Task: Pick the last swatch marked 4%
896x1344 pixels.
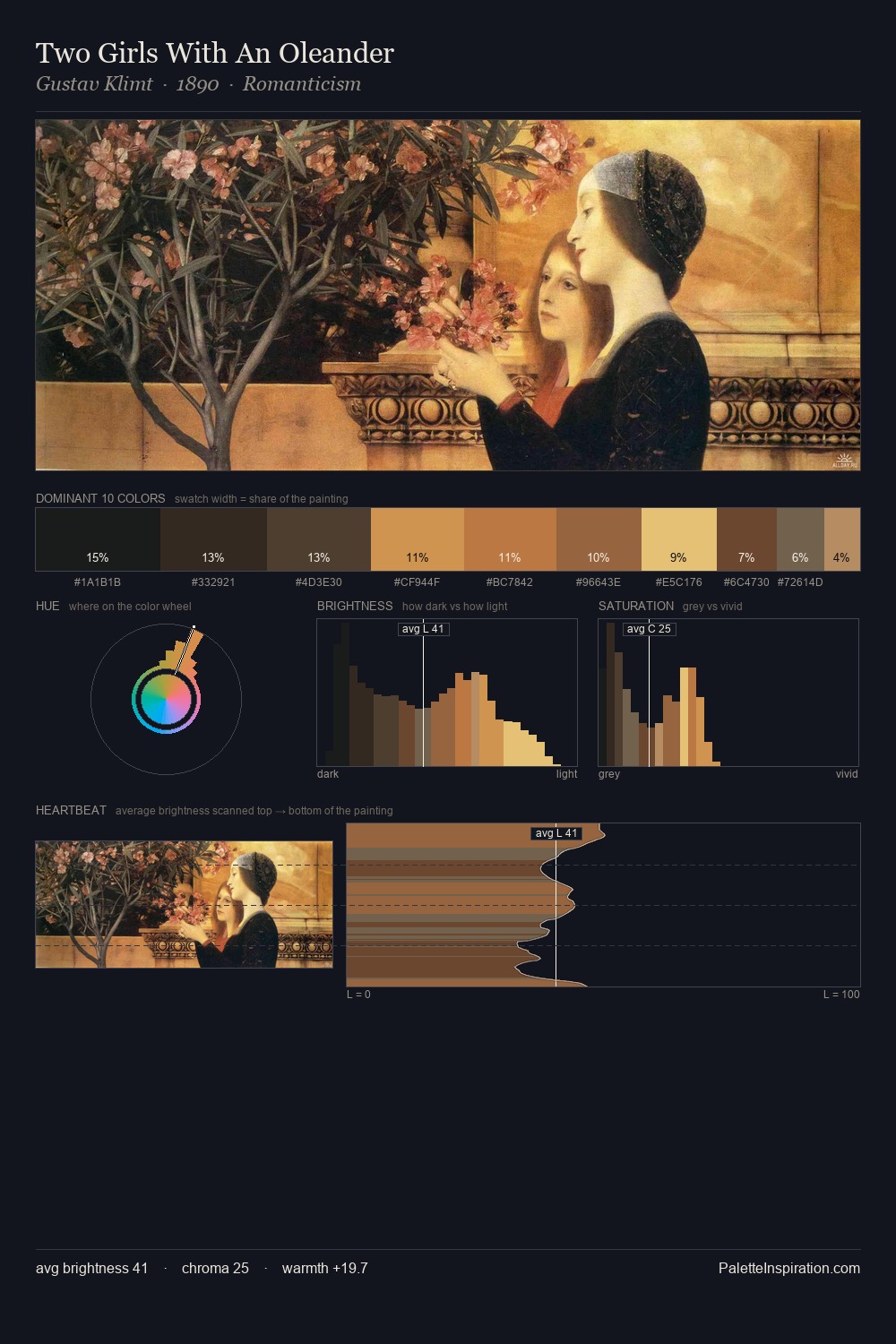Action: point(842,539)
